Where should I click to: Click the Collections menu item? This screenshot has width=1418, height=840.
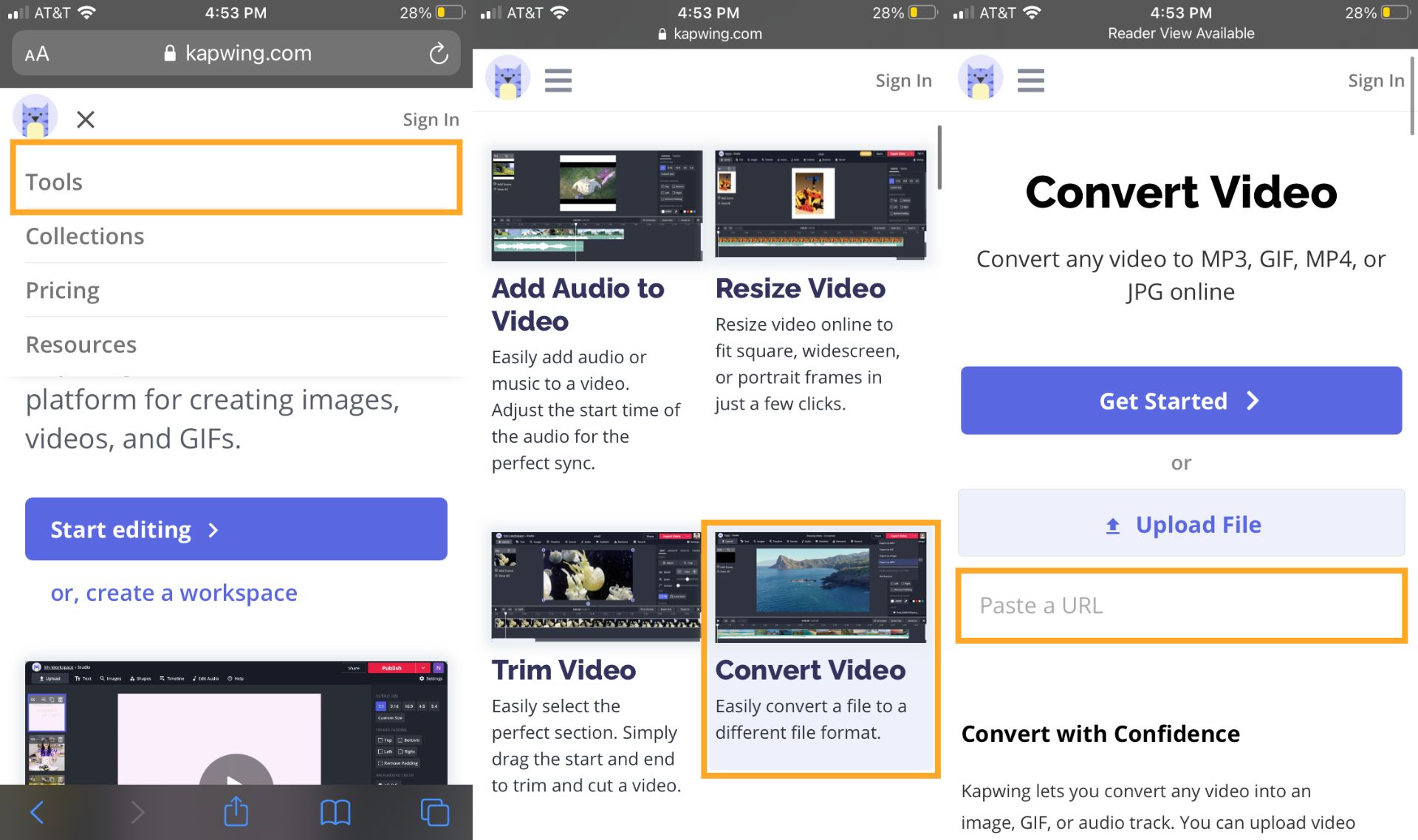pos(85,235)
